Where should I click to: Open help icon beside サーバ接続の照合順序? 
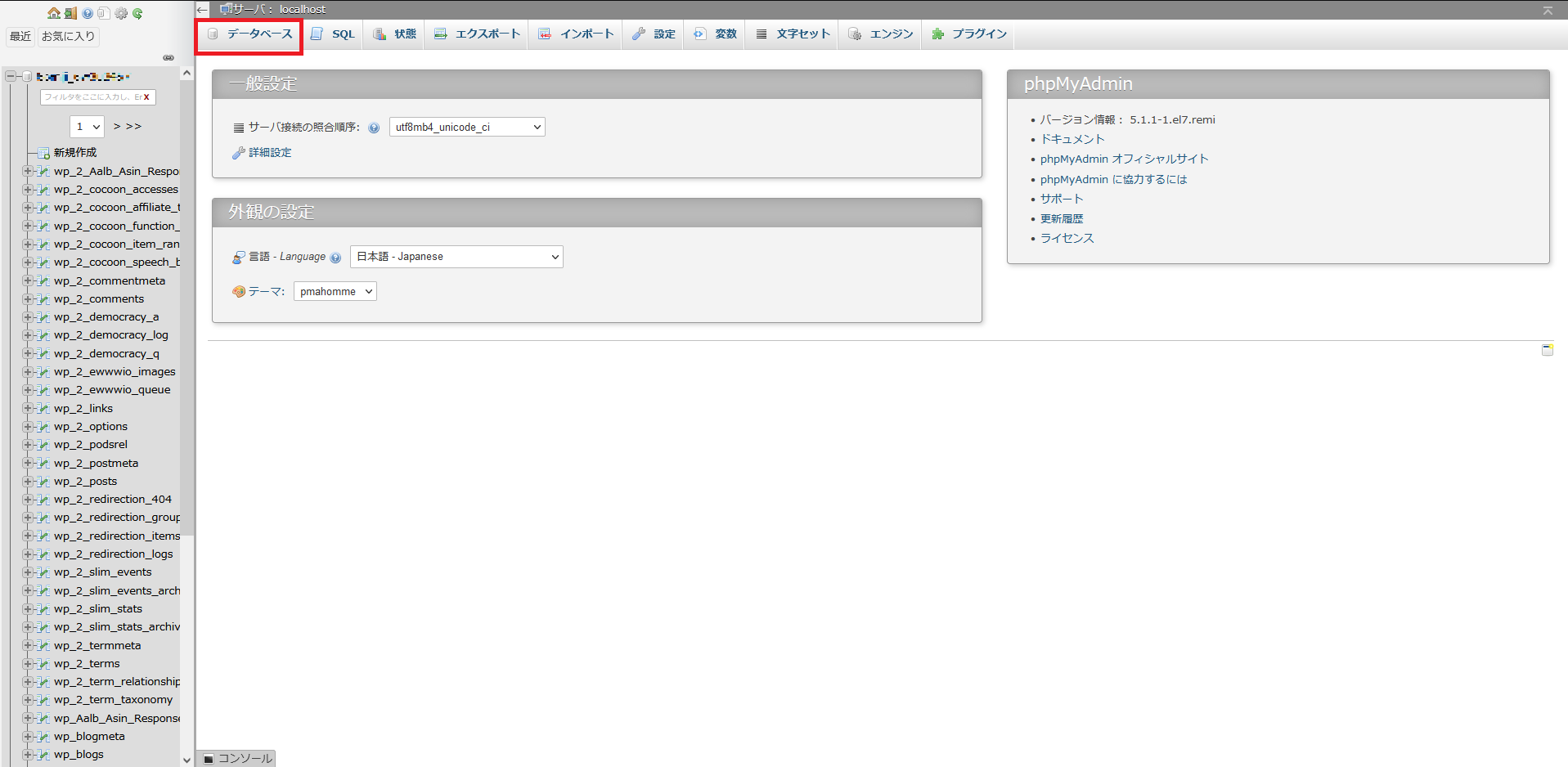[x=374, y=128]
